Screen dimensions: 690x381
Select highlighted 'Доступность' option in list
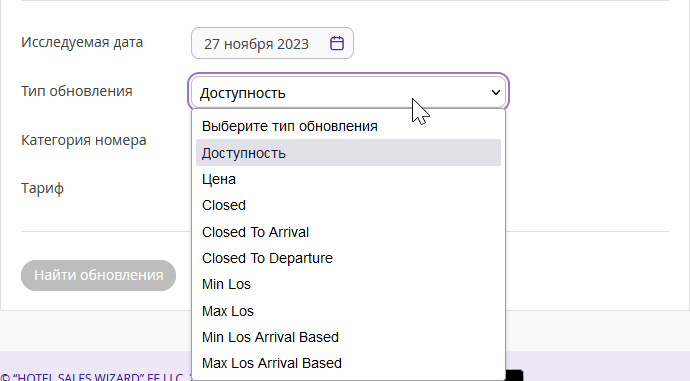[x=348, y=153]
